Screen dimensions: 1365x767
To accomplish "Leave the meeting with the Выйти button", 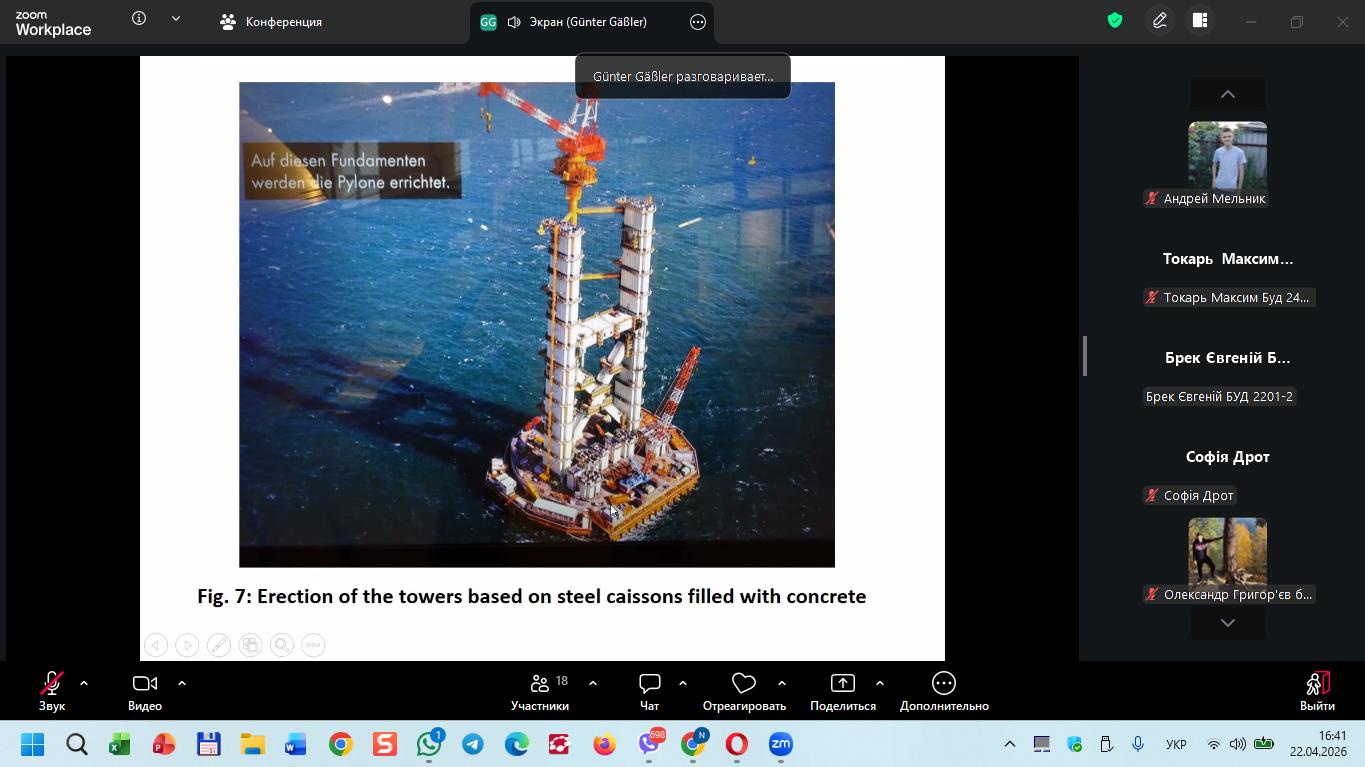I will [1317, 691].
